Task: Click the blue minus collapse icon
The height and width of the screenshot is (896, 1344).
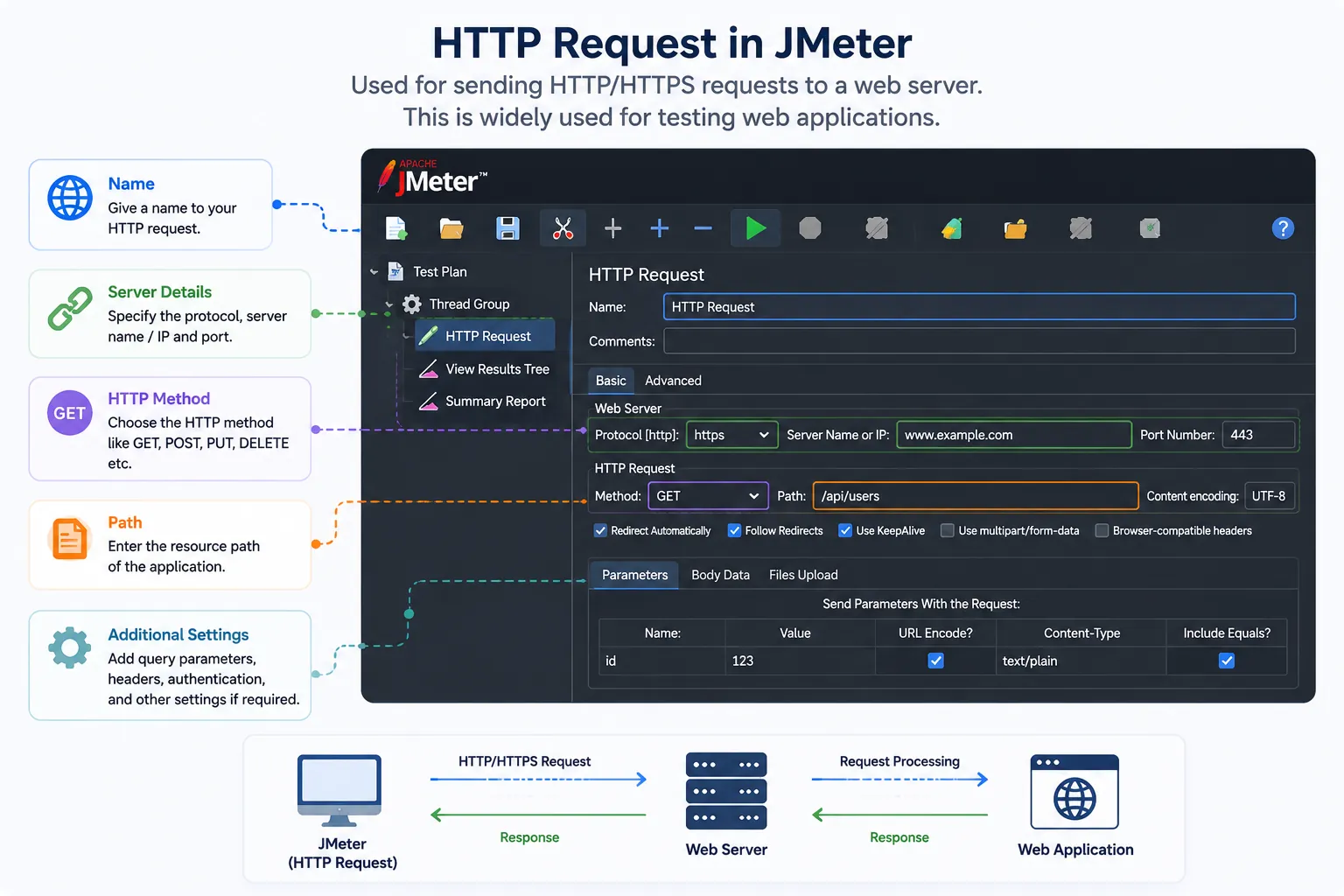Action: 703,228
